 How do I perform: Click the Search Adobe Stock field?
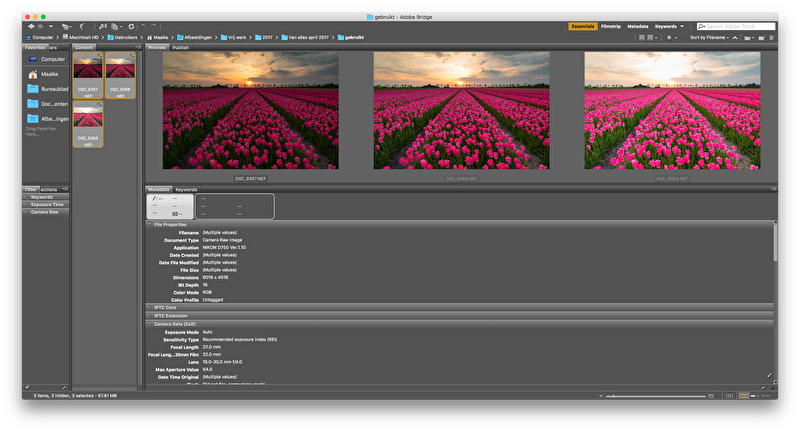(736, 26)
